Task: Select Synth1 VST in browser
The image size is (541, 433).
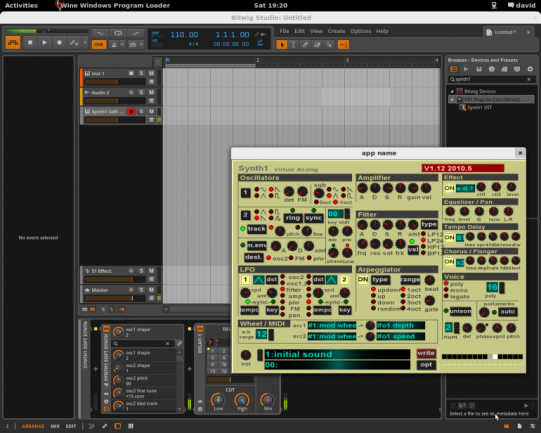Action: pyautogui.click(x=479, y=108)
